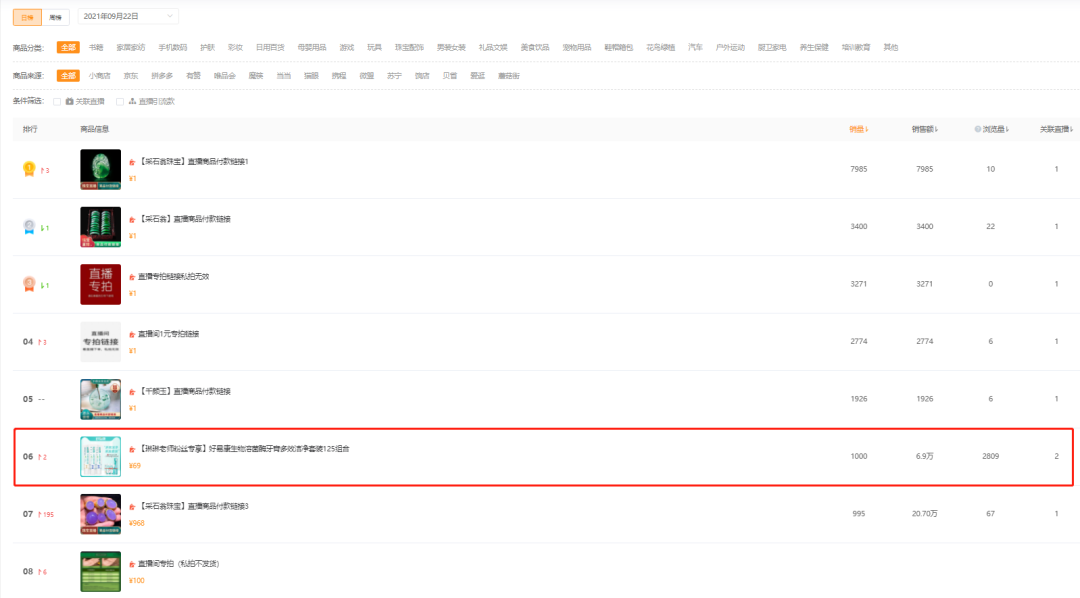
Task: Sort the table by 浏览量 column
Action: pyautogui.click(x=995, y=129)
